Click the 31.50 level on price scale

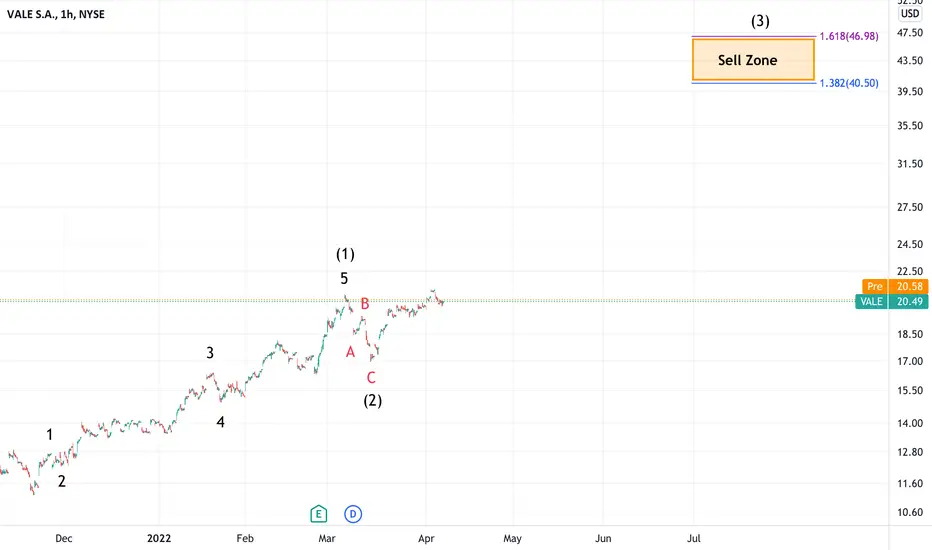tap(910, 164)
